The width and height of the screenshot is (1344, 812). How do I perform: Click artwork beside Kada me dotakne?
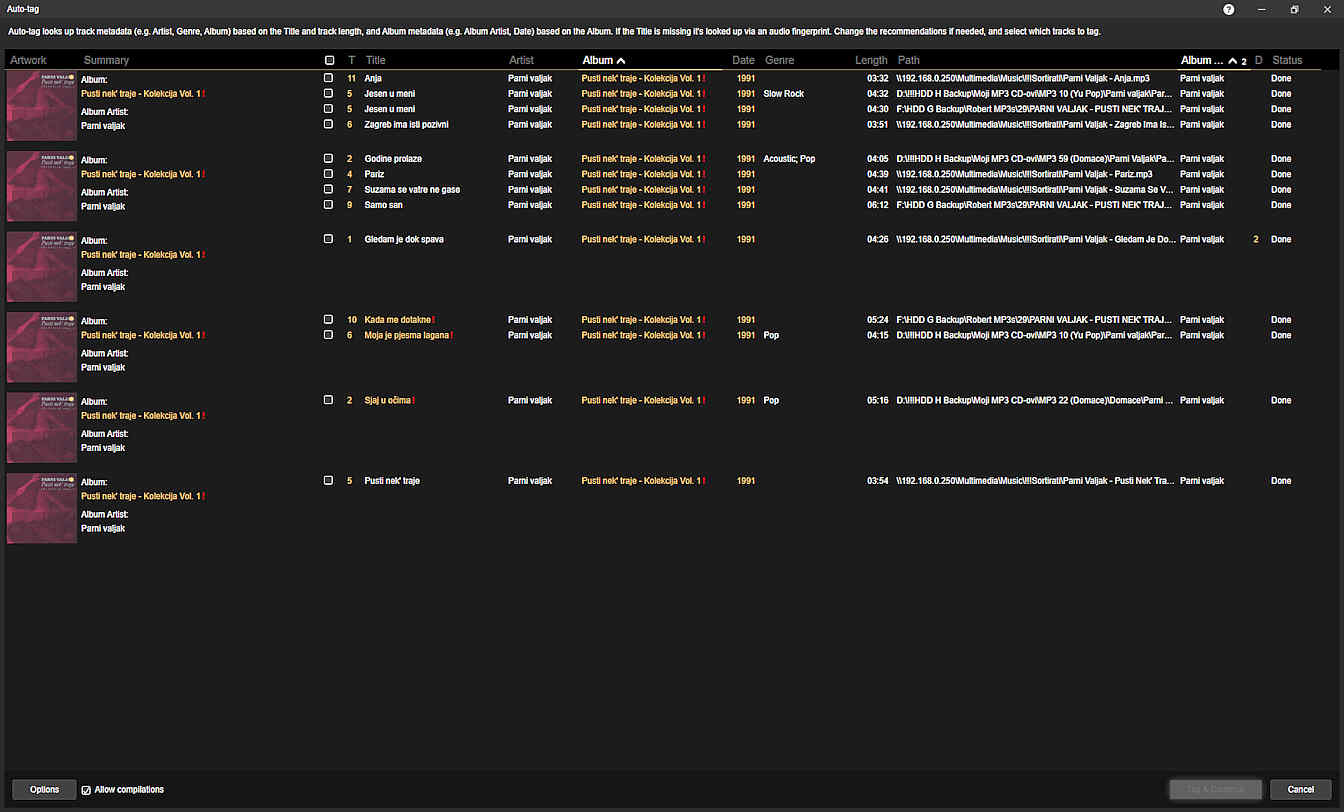pyautogui.click(x=42, y=347)
